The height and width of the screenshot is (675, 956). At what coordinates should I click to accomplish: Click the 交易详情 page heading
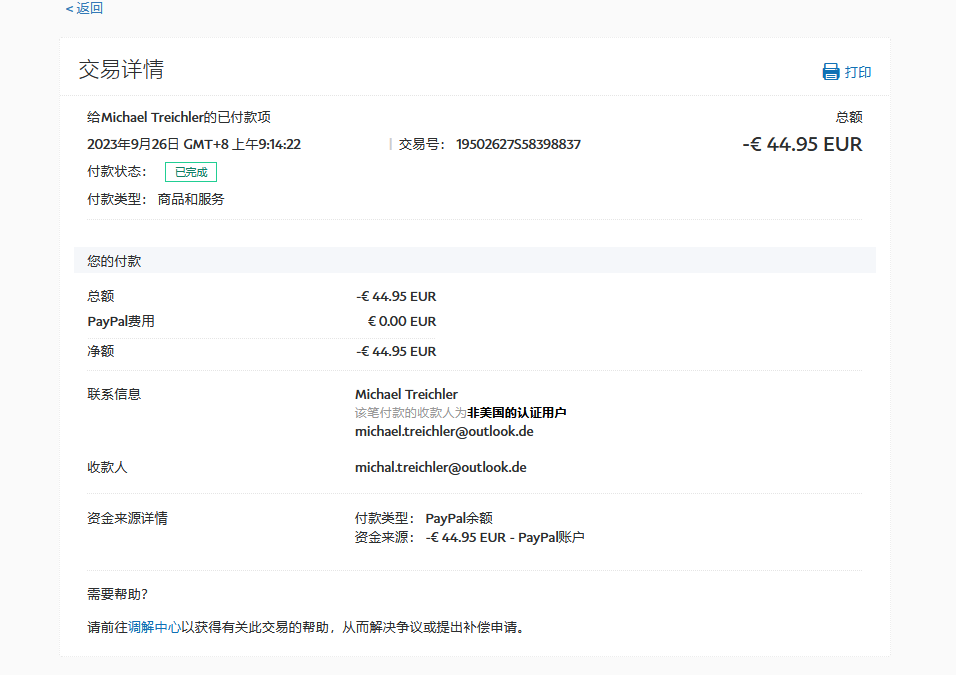[121, 70]
